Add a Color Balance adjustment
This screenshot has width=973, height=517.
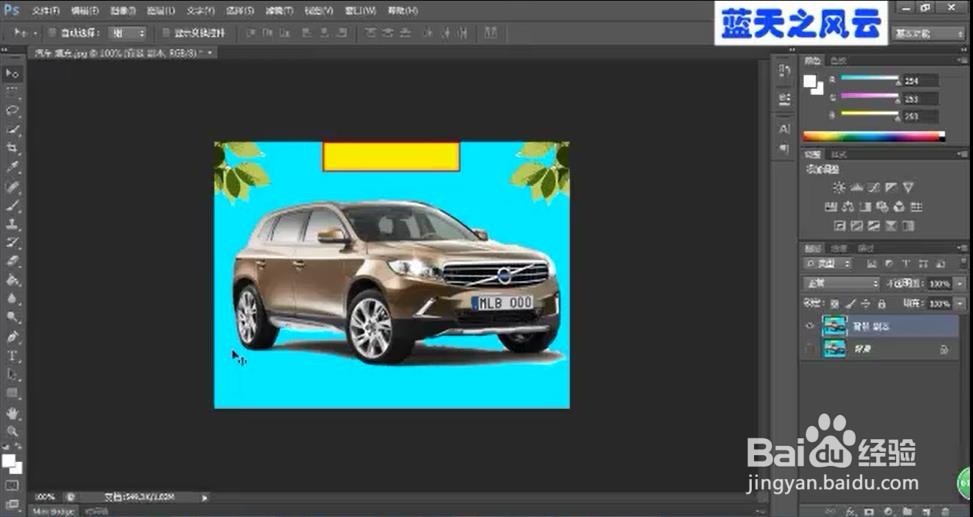tap(848, 207)
